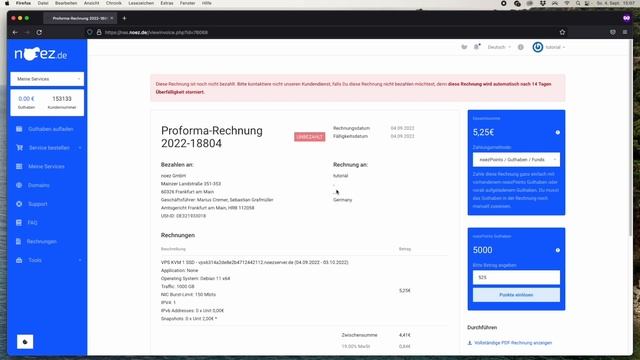
Task: Open the Deutsch language dropdown
Action: click(x=499, y=47)
